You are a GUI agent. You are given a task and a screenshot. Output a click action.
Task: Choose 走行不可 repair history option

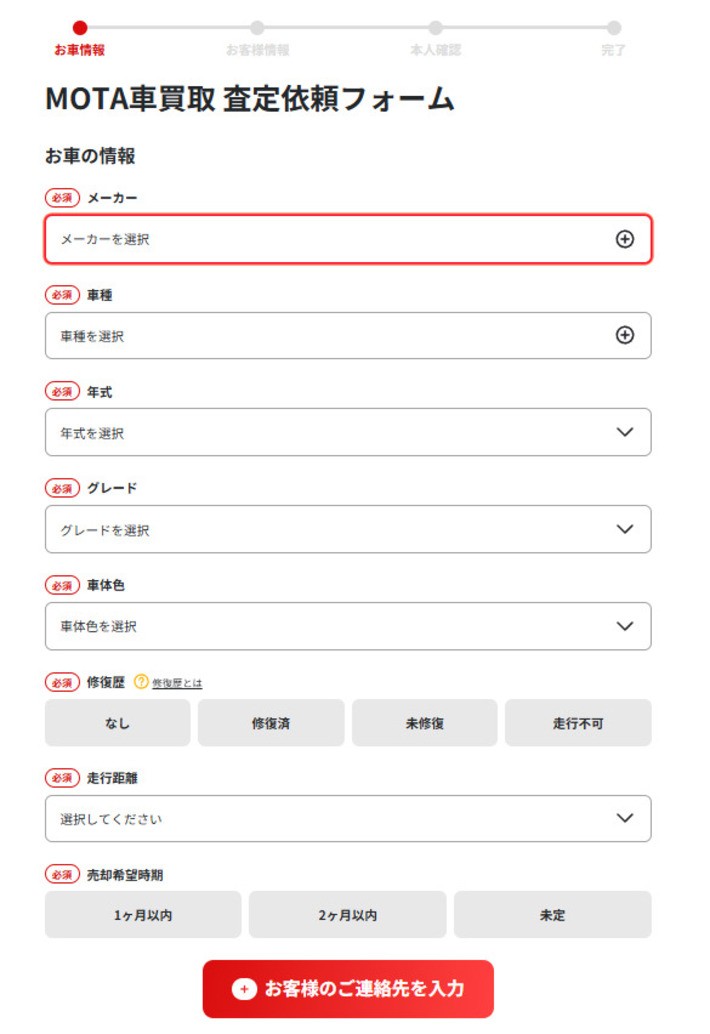pyautogui.click(x=578, y=723)
